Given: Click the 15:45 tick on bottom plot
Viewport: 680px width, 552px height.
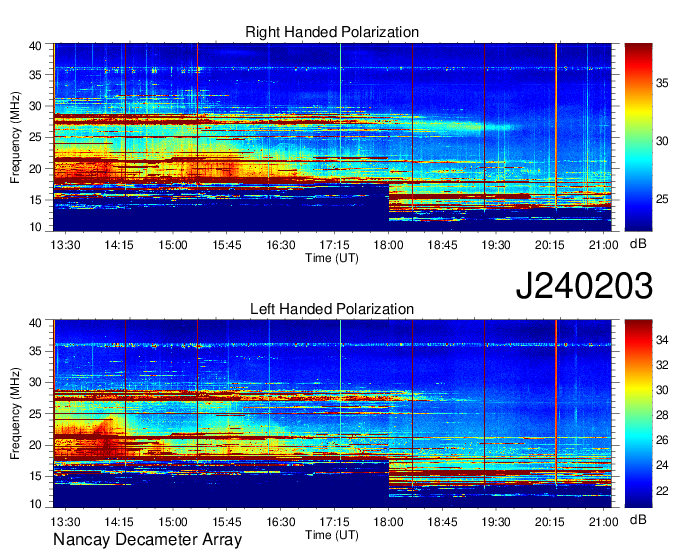Looking at the screenshot, I should point(226,522).
